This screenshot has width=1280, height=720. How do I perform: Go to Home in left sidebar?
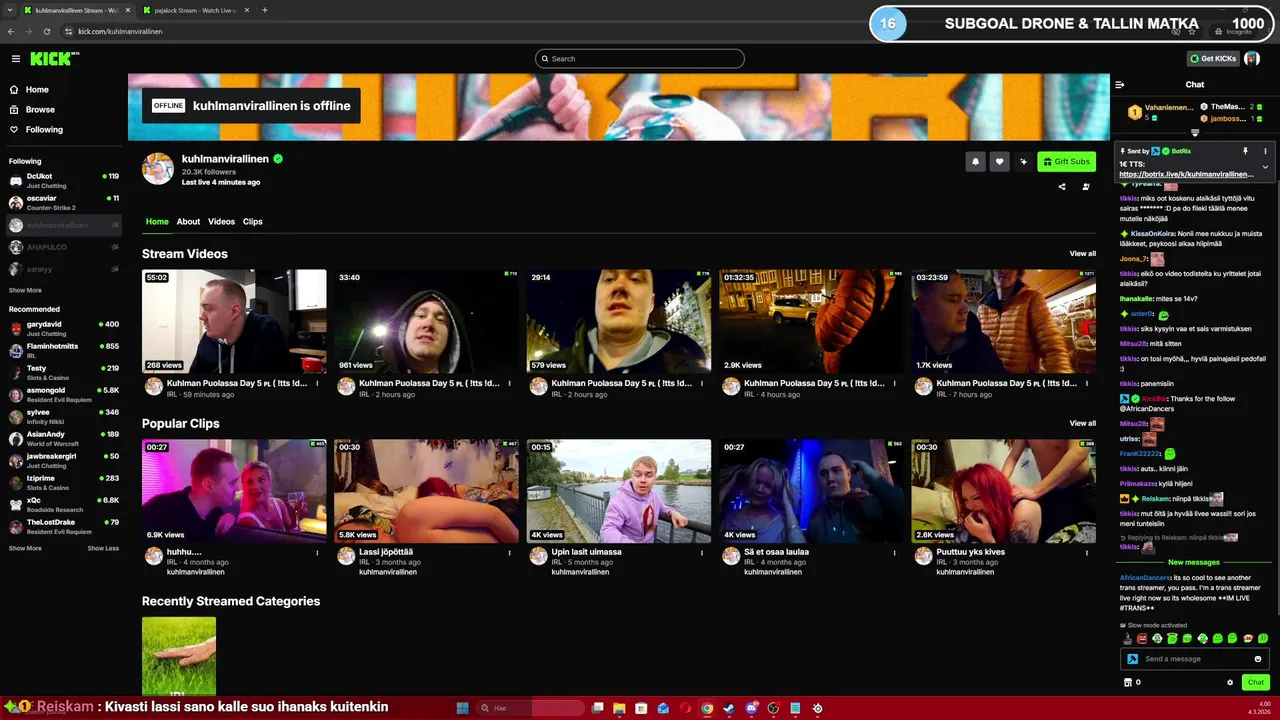37,90
